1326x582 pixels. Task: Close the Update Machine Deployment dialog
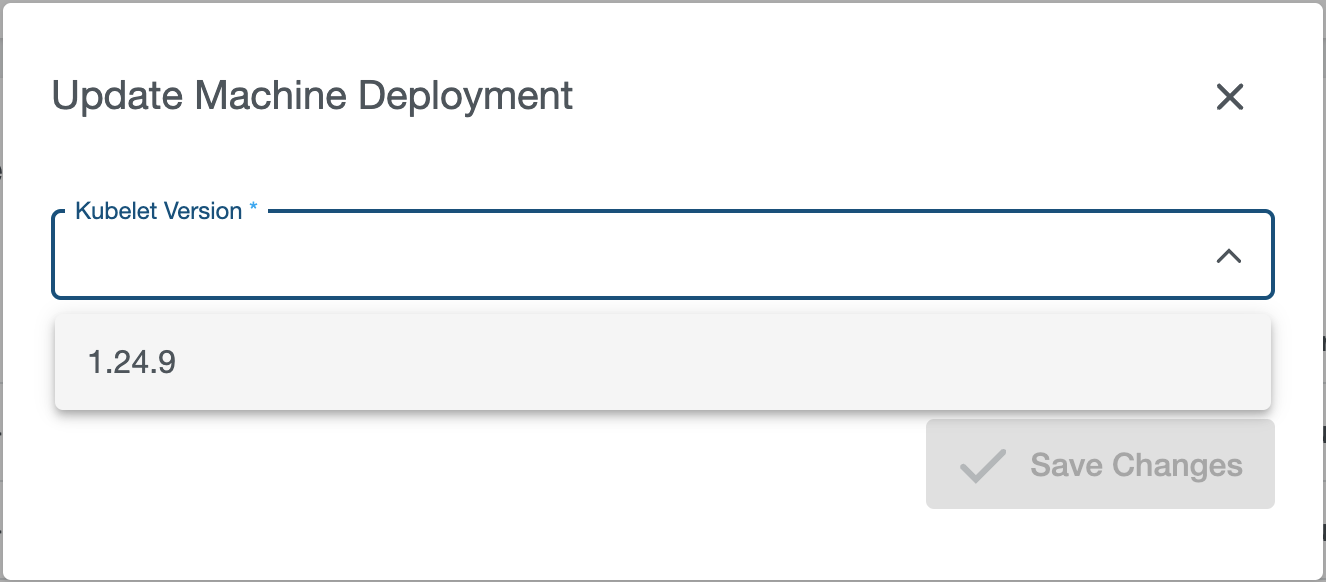pyautogui.click(x=1229, y=97)
